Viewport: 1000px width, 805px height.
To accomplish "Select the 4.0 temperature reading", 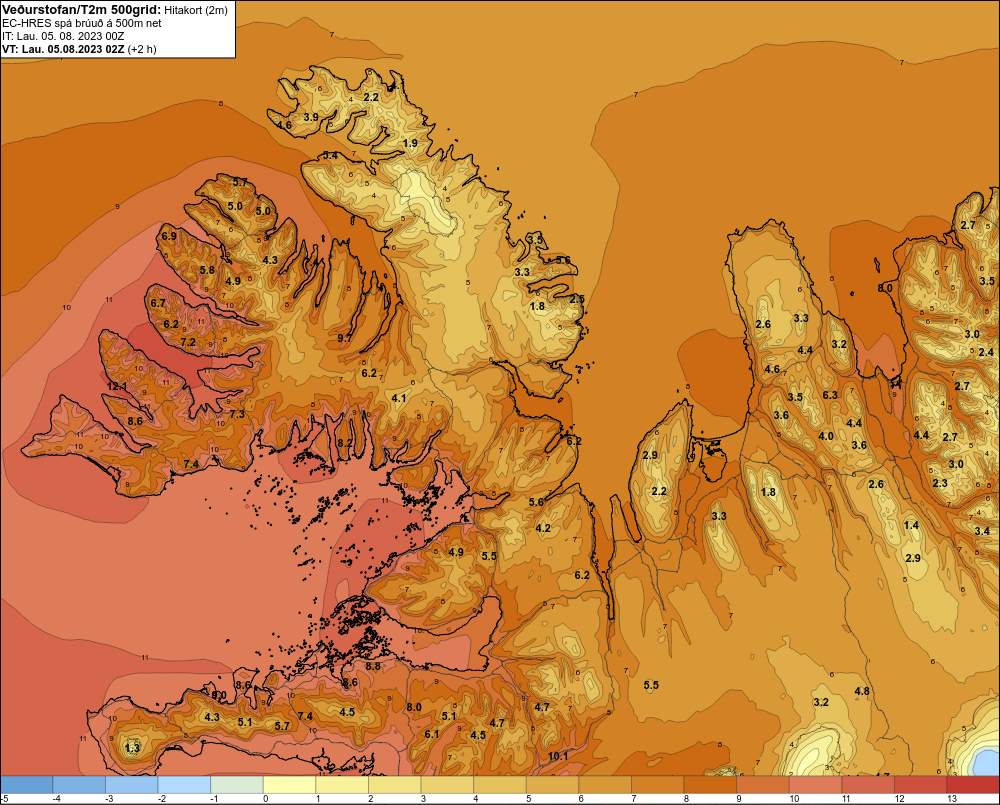I will tap(826, 437).
